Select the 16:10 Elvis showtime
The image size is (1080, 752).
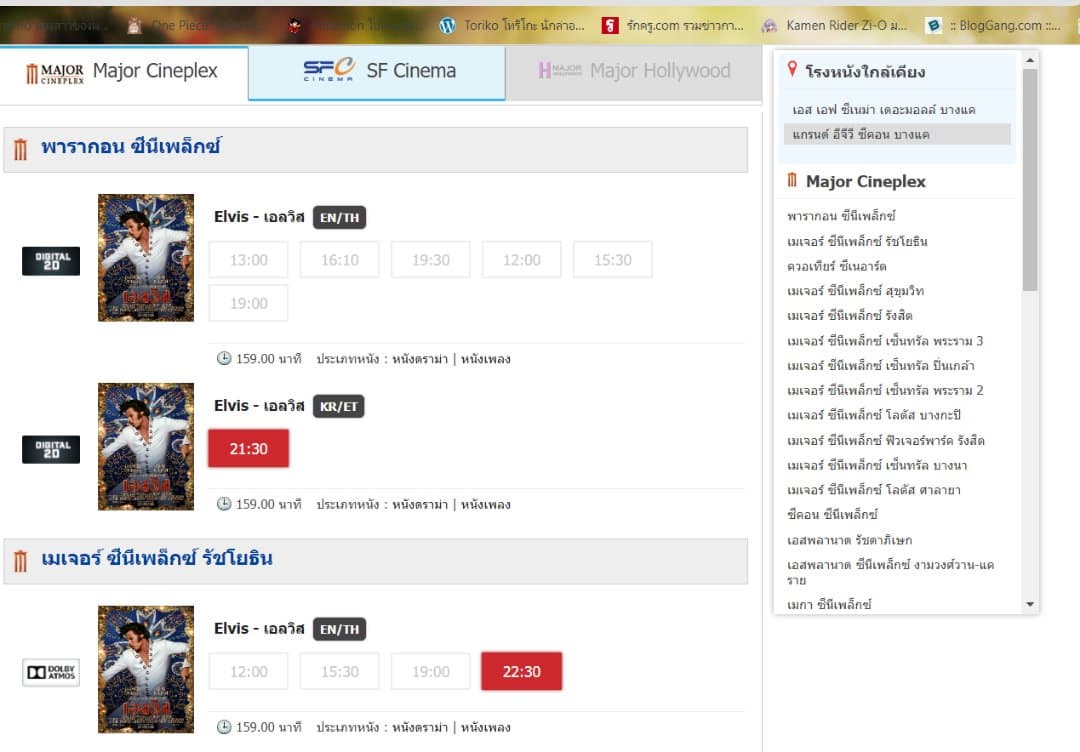[340, 260]
